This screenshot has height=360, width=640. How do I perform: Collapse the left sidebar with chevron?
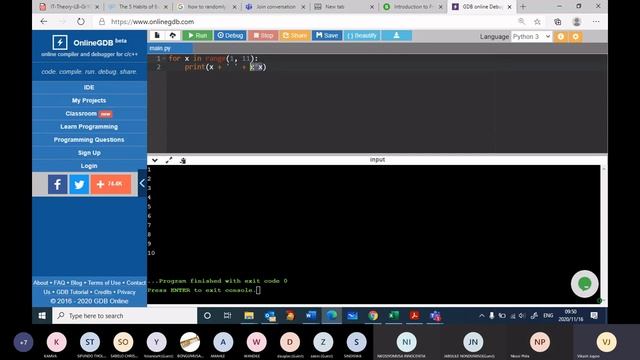pyautogui.click(x=142, y=183)
